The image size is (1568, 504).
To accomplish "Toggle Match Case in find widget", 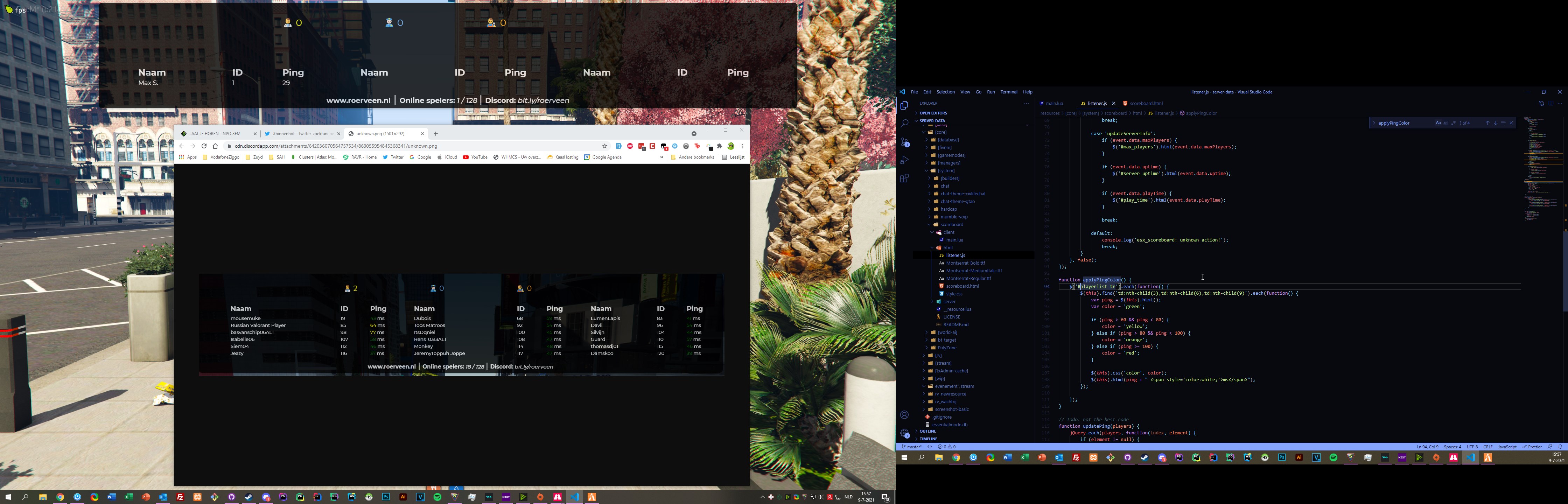I will (x=1438, y=123).
